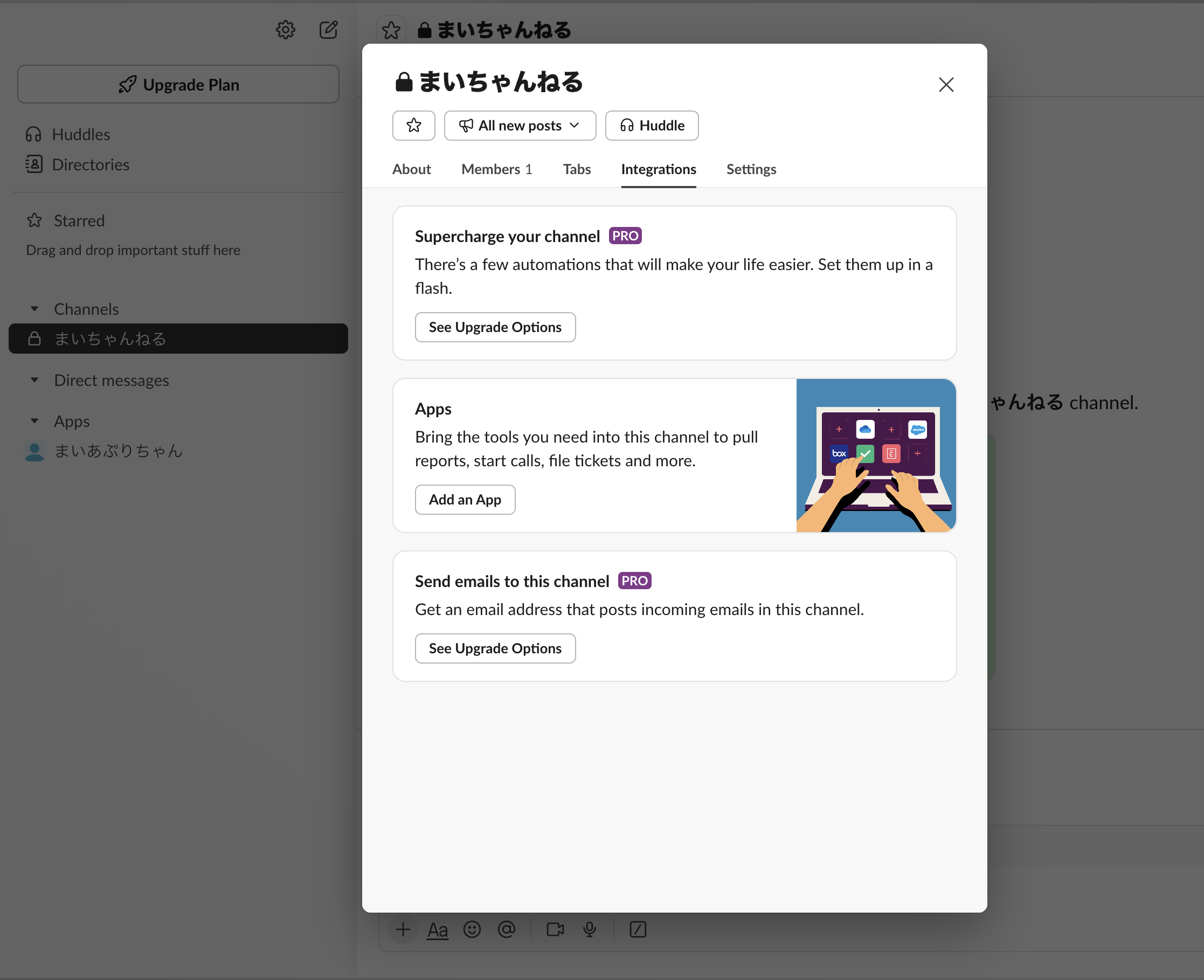The height and width of the screenshot is (980, 1204).
Task: Insert an emoji in the message composer
Action: [x=472, y=930]
